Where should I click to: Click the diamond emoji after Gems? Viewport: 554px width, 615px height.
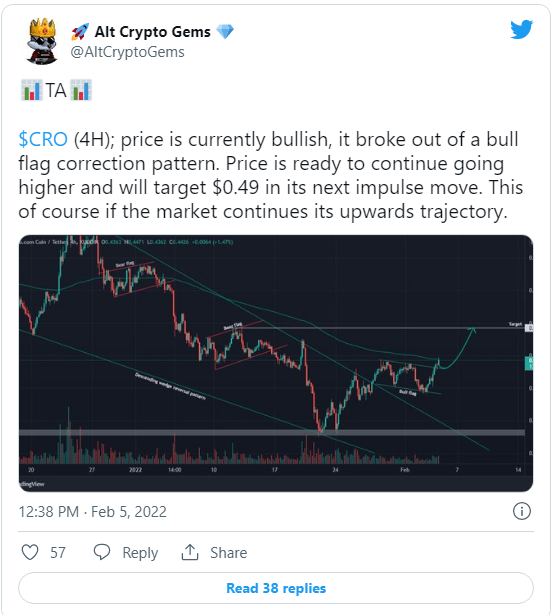pos(225,32)
